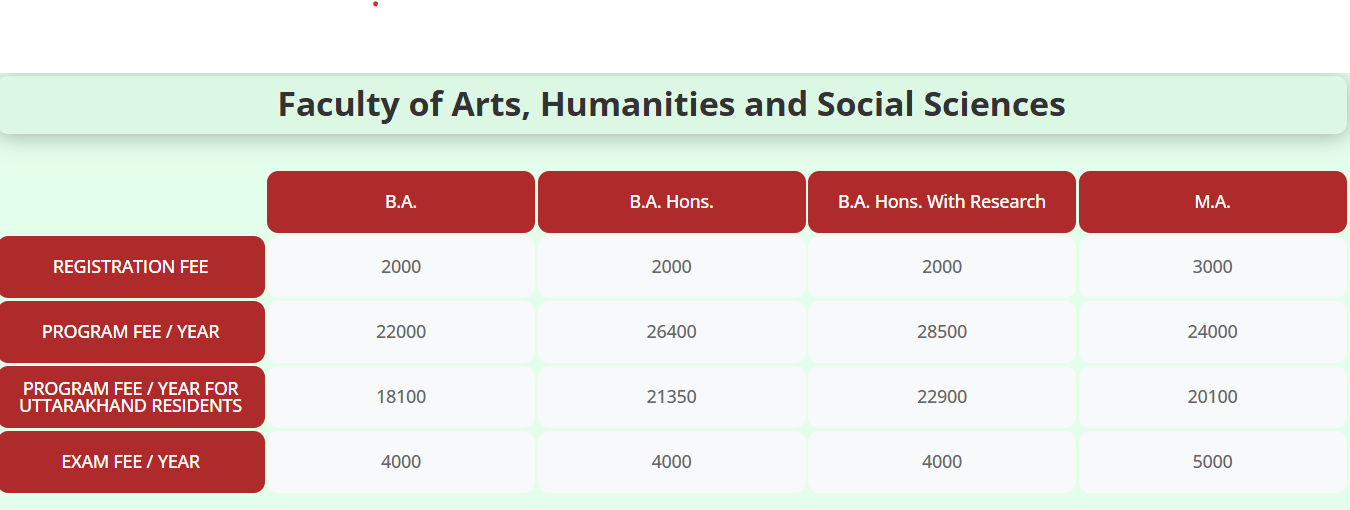
Task: Click the Uttarakhand residents program fee label
Action: pos(131,397)
